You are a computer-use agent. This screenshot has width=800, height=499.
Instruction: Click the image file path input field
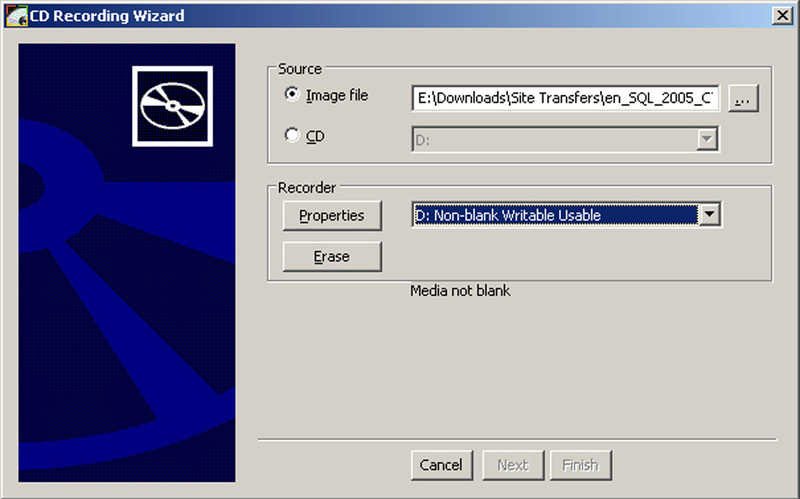coord(565,98)
